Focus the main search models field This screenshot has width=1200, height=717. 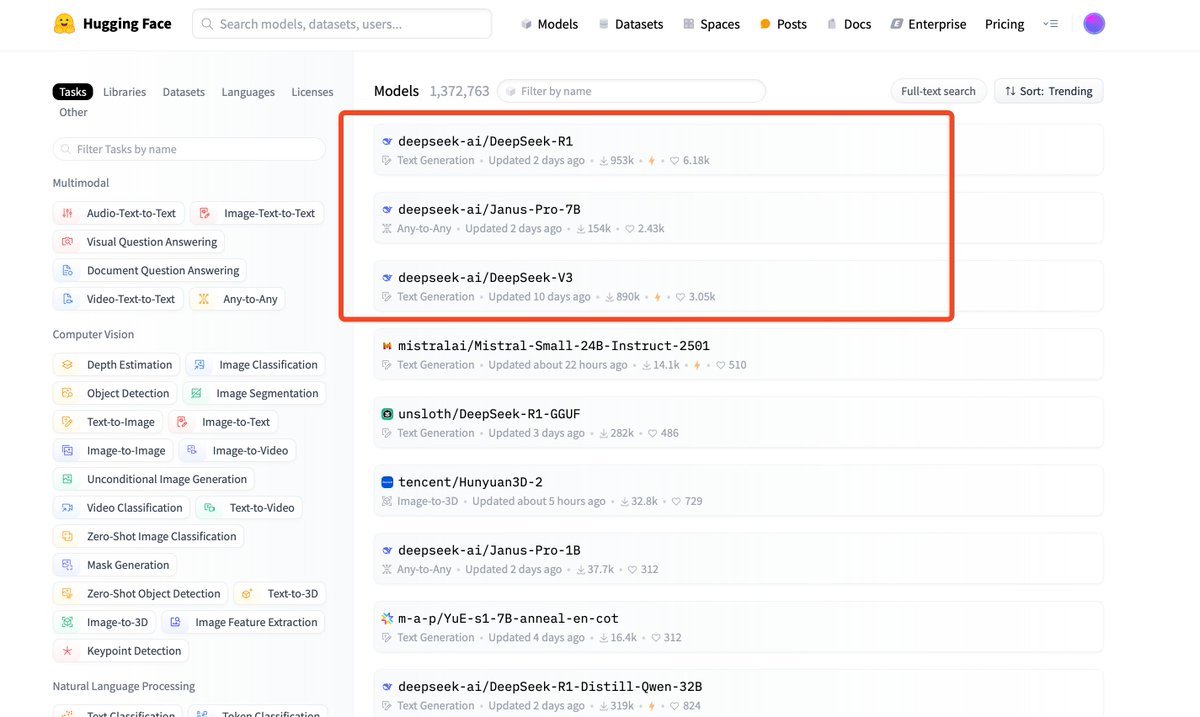[342, 24]
